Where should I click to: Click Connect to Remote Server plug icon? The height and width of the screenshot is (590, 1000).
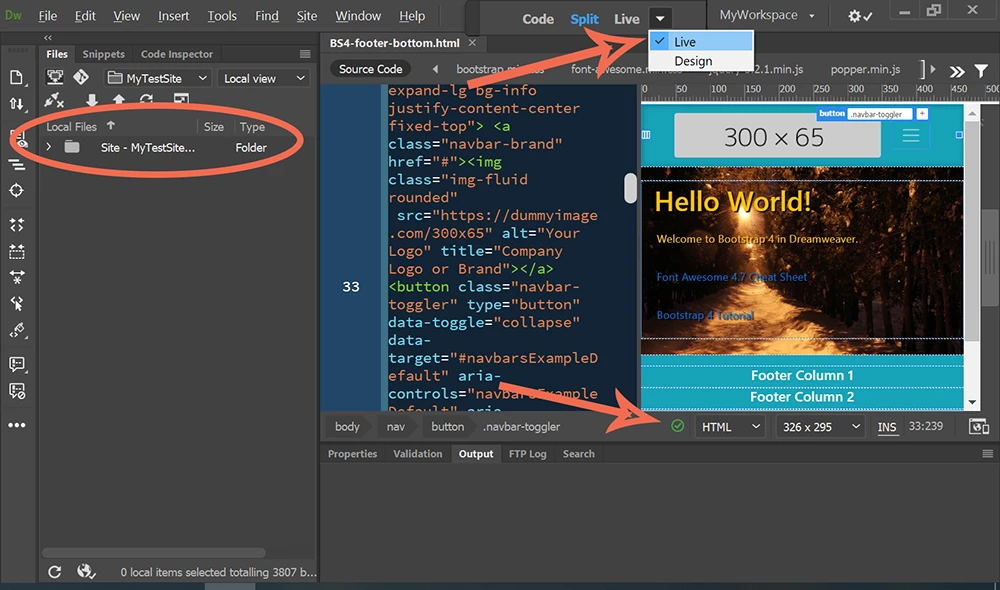(54, 100)
